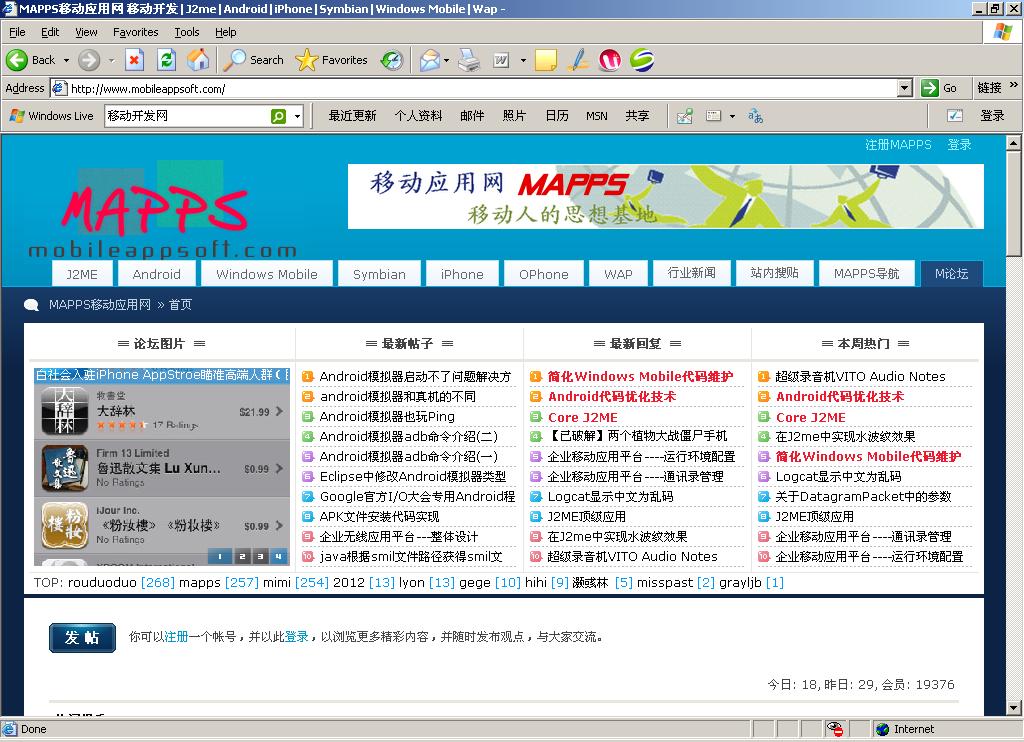Open the APK文件安装代码实现 post link
1024x742 pixels.
point(379,517)
